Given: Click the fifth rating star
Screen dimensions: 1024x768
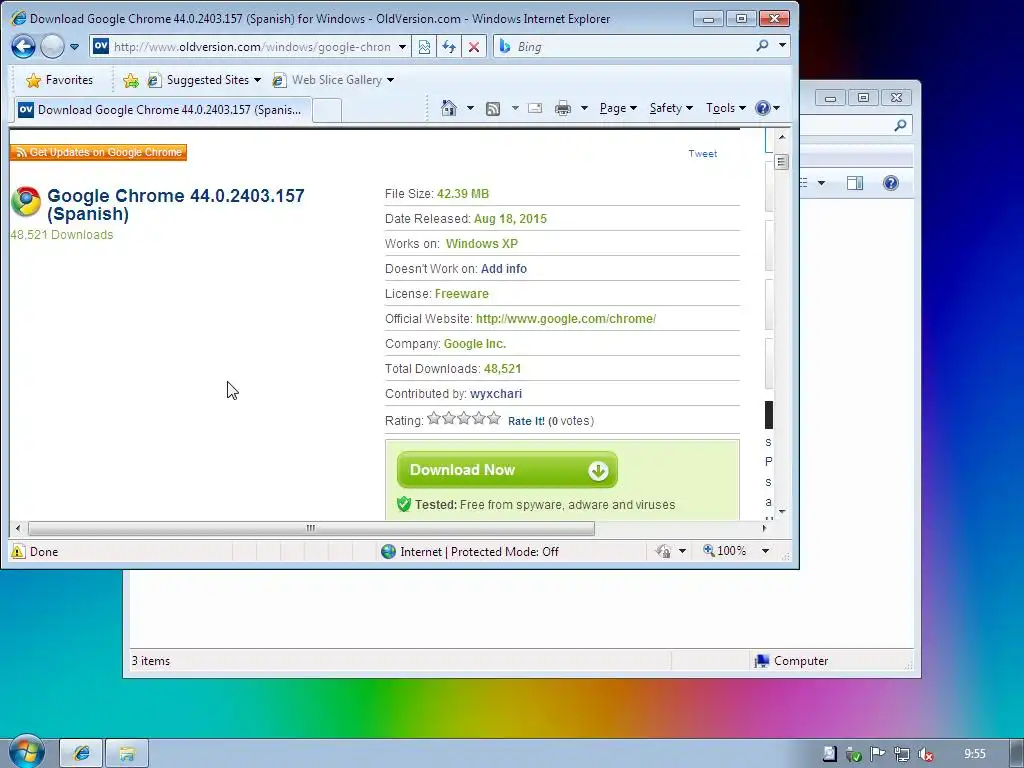Looking at the screenshot, I should click(494, 419).
